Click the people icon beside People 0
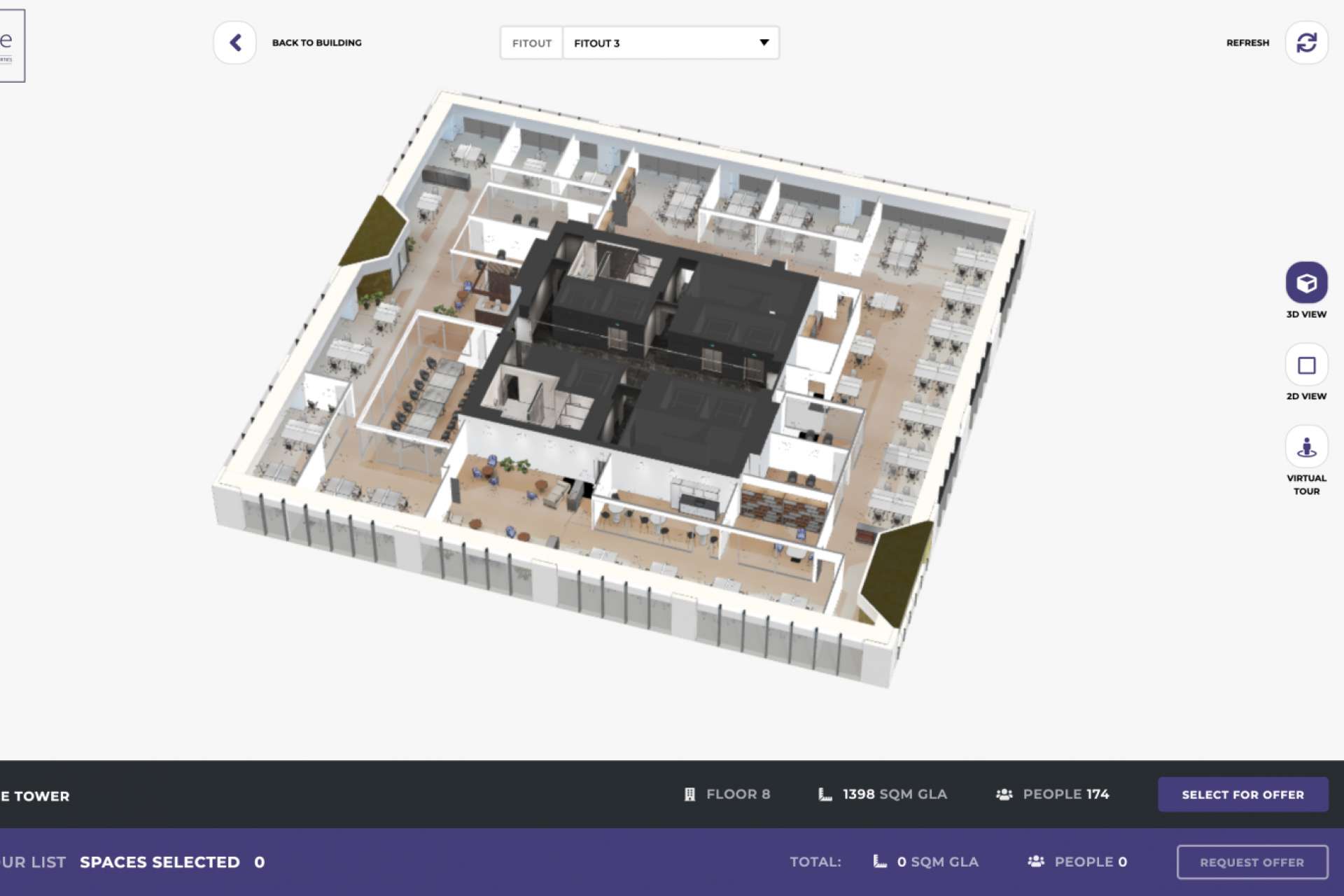Screen dimensions: 1344x896 1036,862
